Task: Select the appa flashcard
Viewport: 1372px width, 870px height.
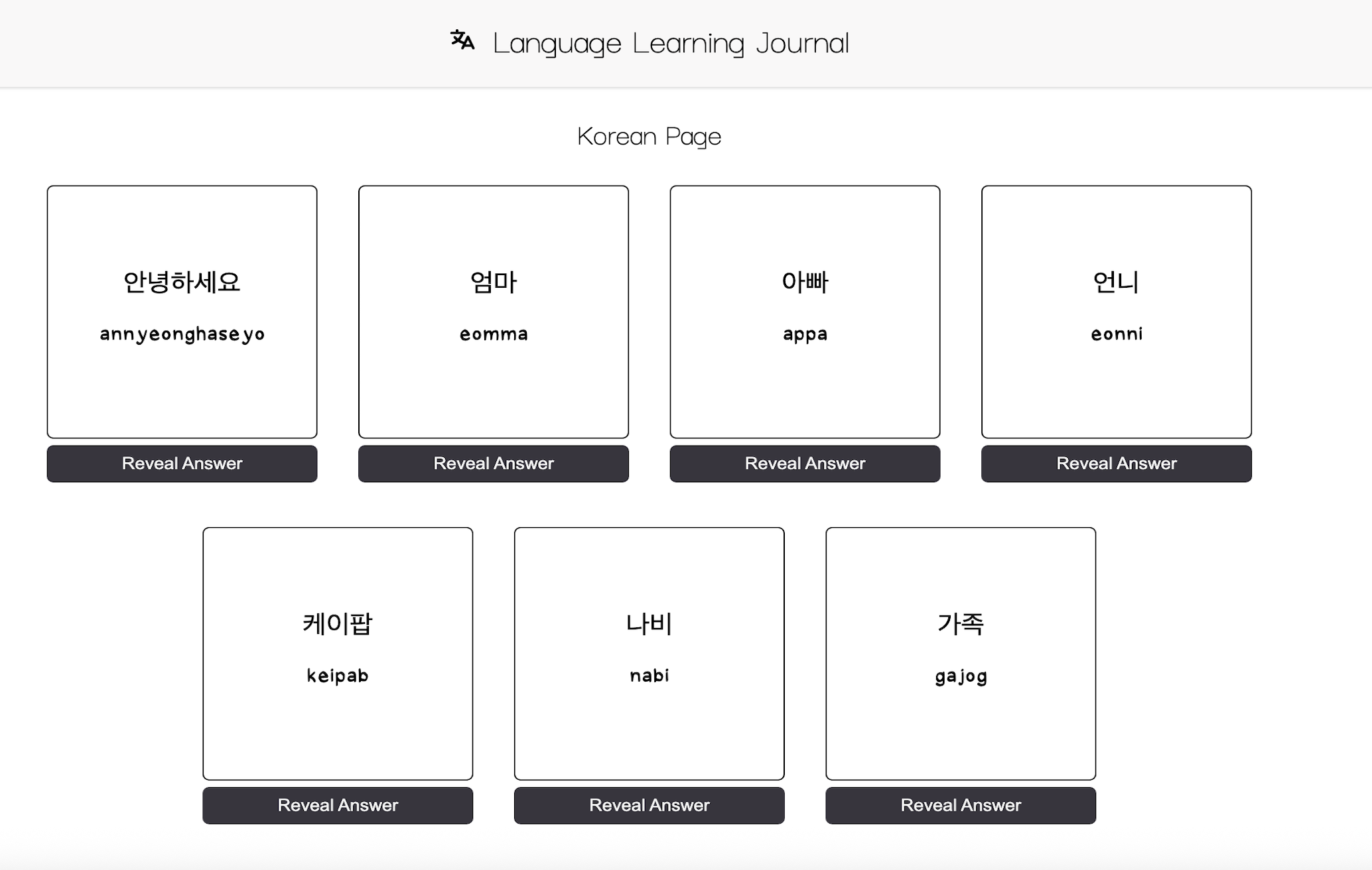Action: tap(805, 312)
